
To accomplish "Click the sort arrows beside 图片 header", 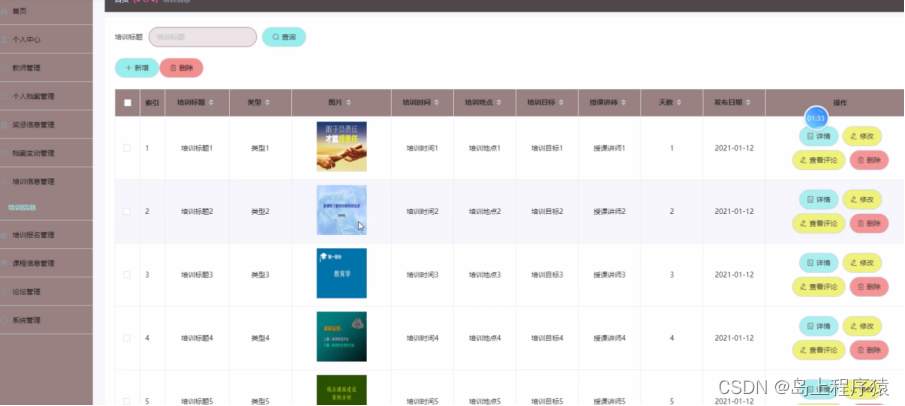I will (348, 103).
